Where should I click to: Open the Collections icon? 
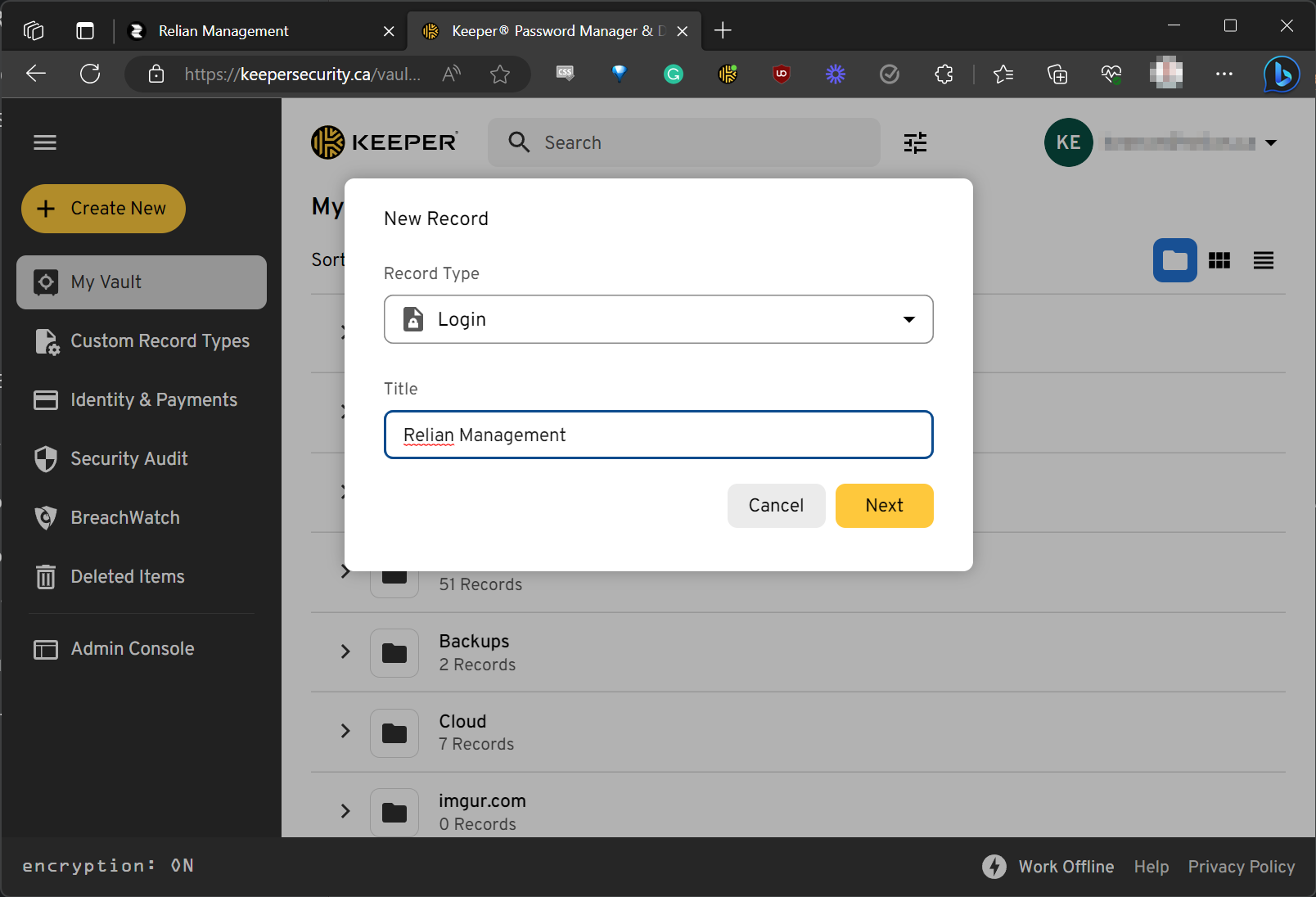click(x=1057, y=74)
